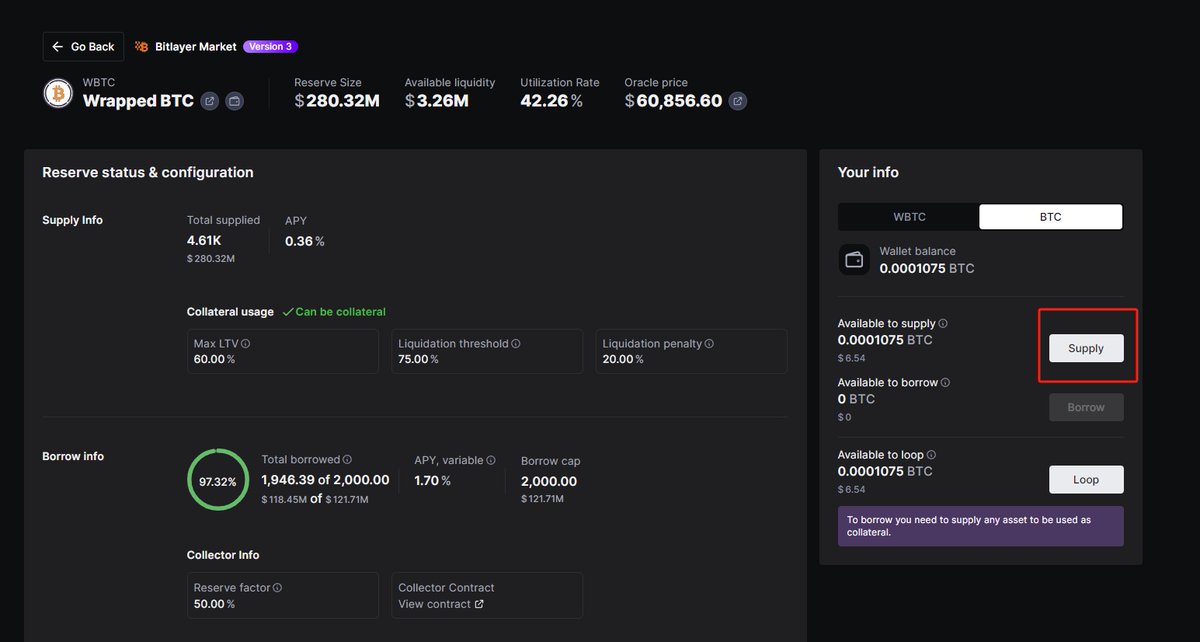
Task: Click the Bitlayer Market logo icon
Action: pyautogui.click(x=142, y=46)
